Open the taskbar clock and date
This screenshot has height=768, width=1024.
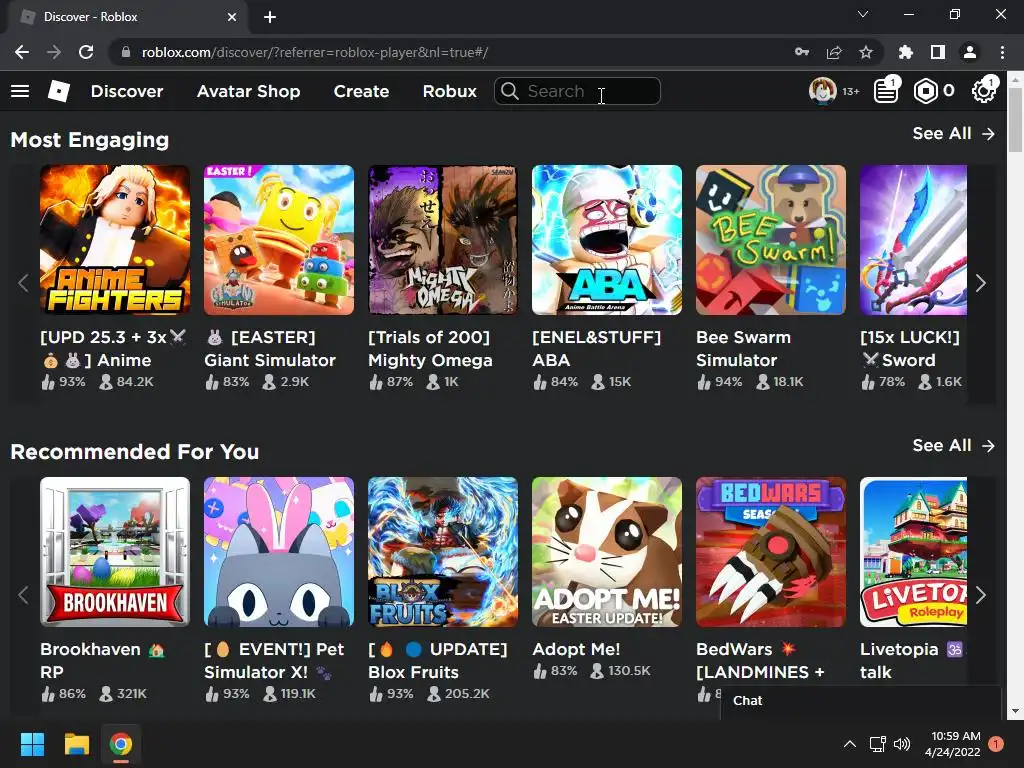pyautogui.click(x=953, y=744)
